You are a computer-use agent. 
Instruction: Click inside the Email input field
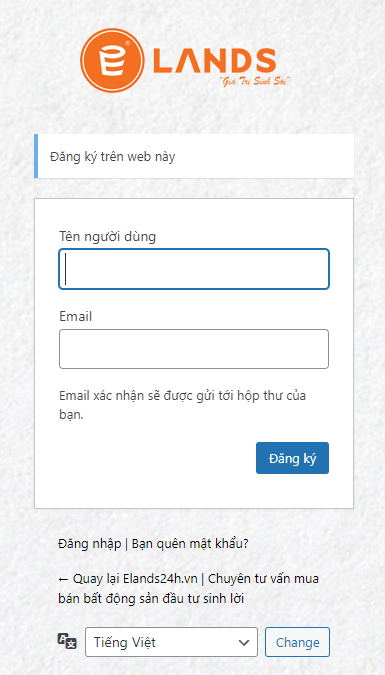coord(194,349)
